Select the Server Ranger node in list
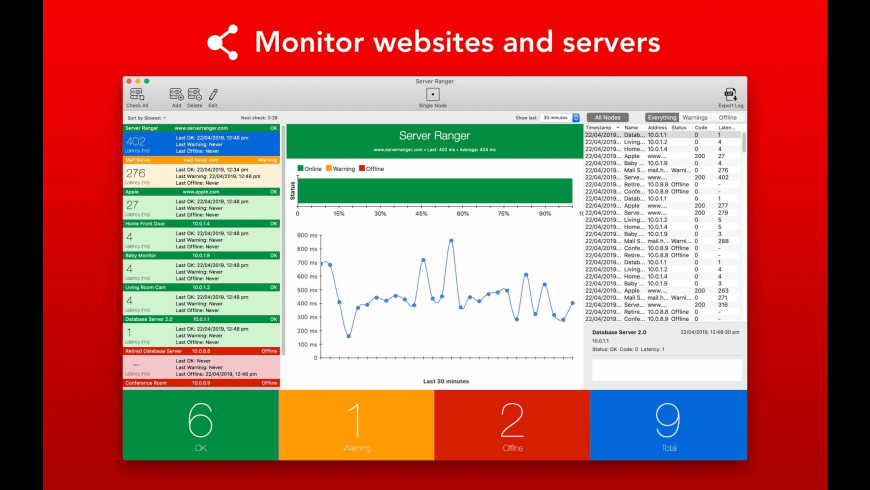870x490 pixels. pos(201,140)
